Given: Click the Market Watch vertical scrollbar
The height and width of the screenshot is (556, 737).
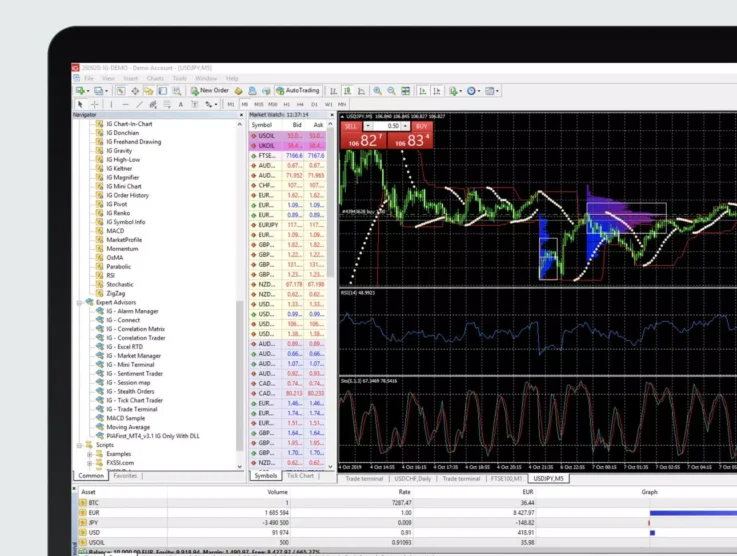Looking at the screenshot, I should [x=330, y=204].
